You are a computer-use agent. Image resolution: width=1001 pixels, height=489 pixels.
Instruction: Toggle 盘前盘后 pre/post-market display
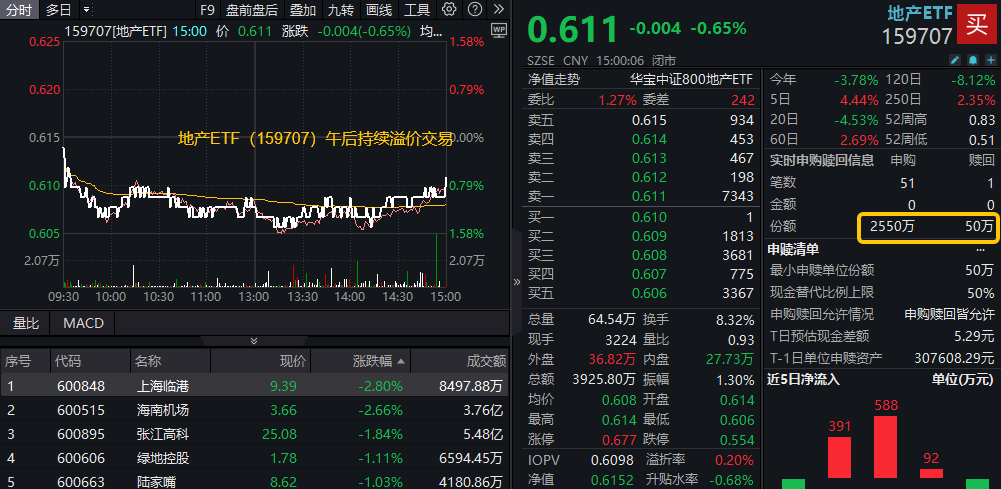252,10
